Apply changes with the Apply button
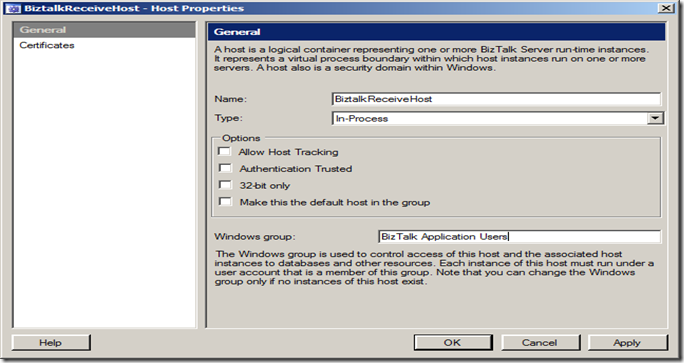The width and height of the screenshot is (684, 363). 628,342
